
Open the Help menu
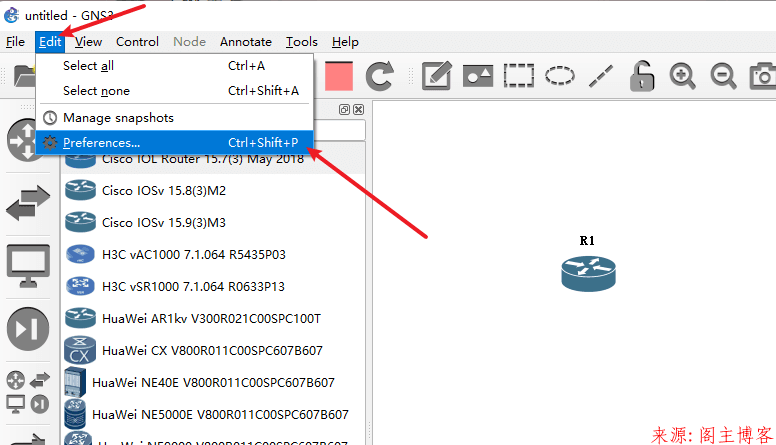point(345,42)
